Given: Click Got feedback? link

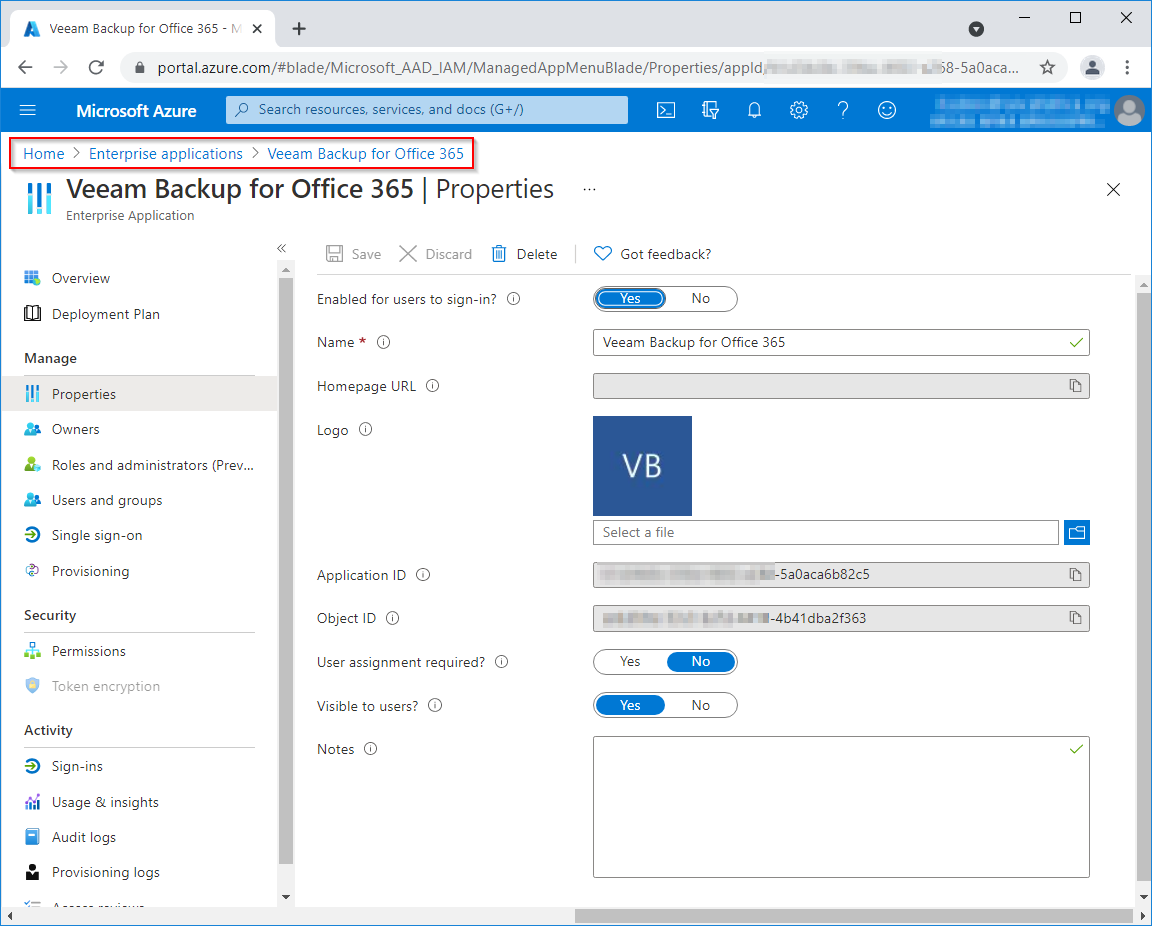Looking at the screenshot, I should pyautogui.click(x=652, y=254).
